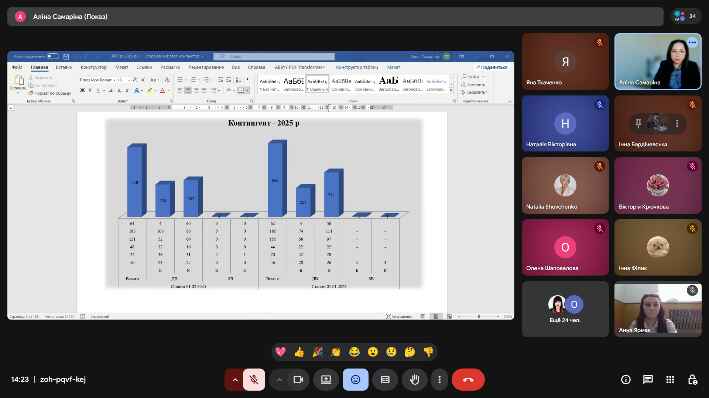Open options on presenter's video tile

pyautogui.click(x=692, y=42)
